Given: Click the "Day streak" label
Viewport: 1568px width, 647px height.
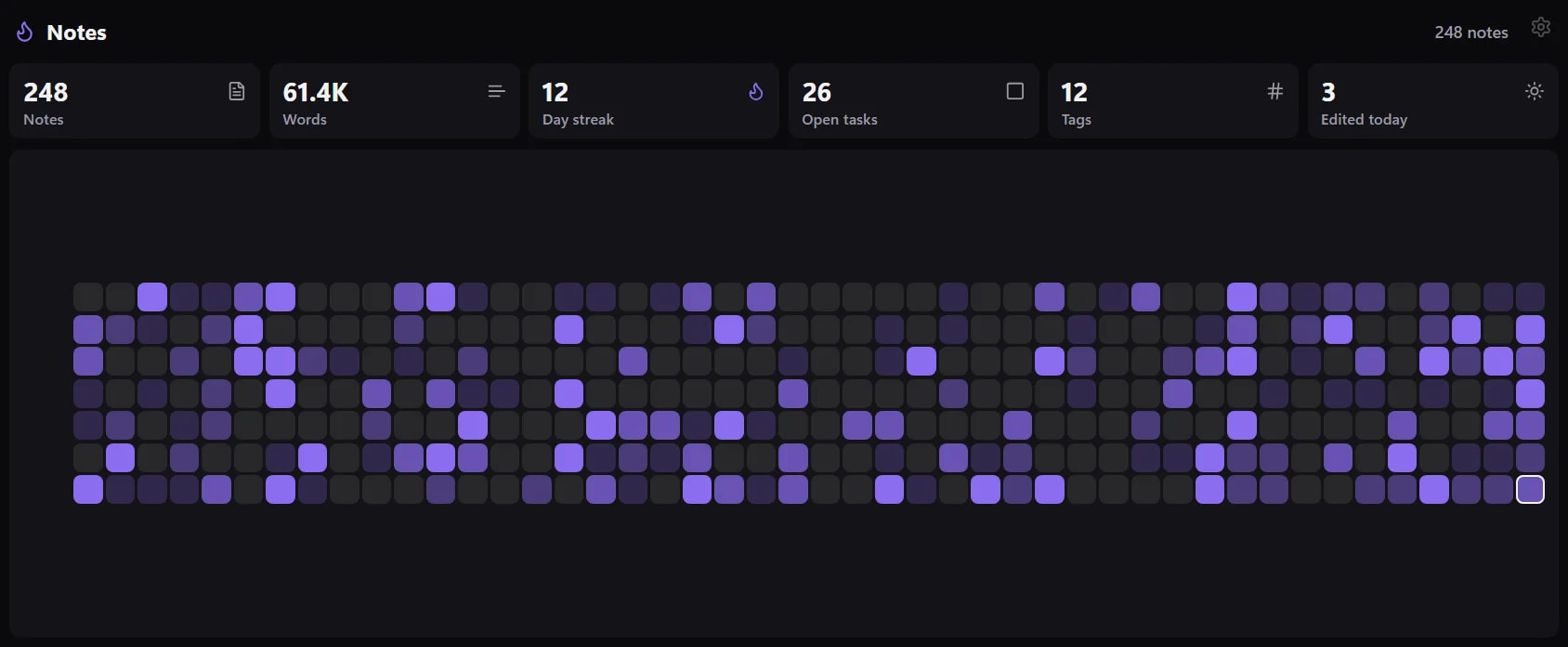Looking at the screenshot, I should [578, 120].
